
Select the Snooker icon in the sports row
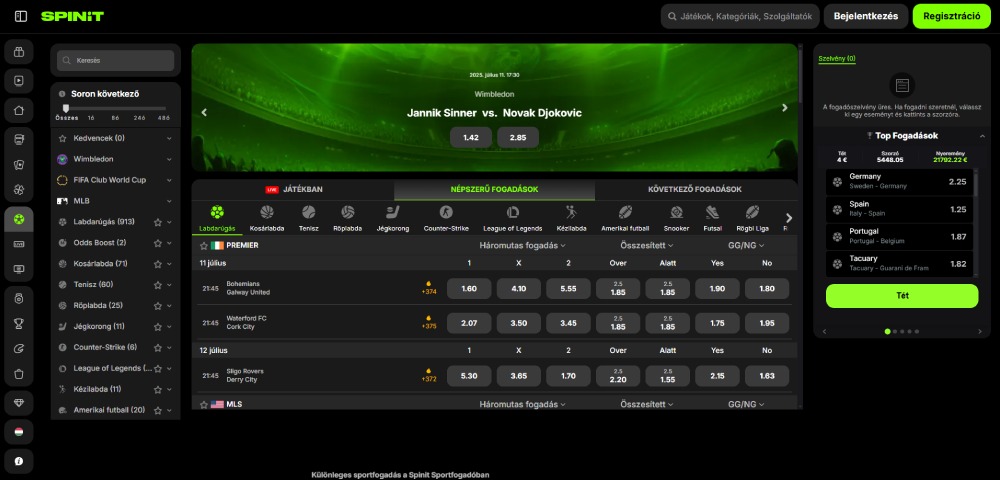676,212
